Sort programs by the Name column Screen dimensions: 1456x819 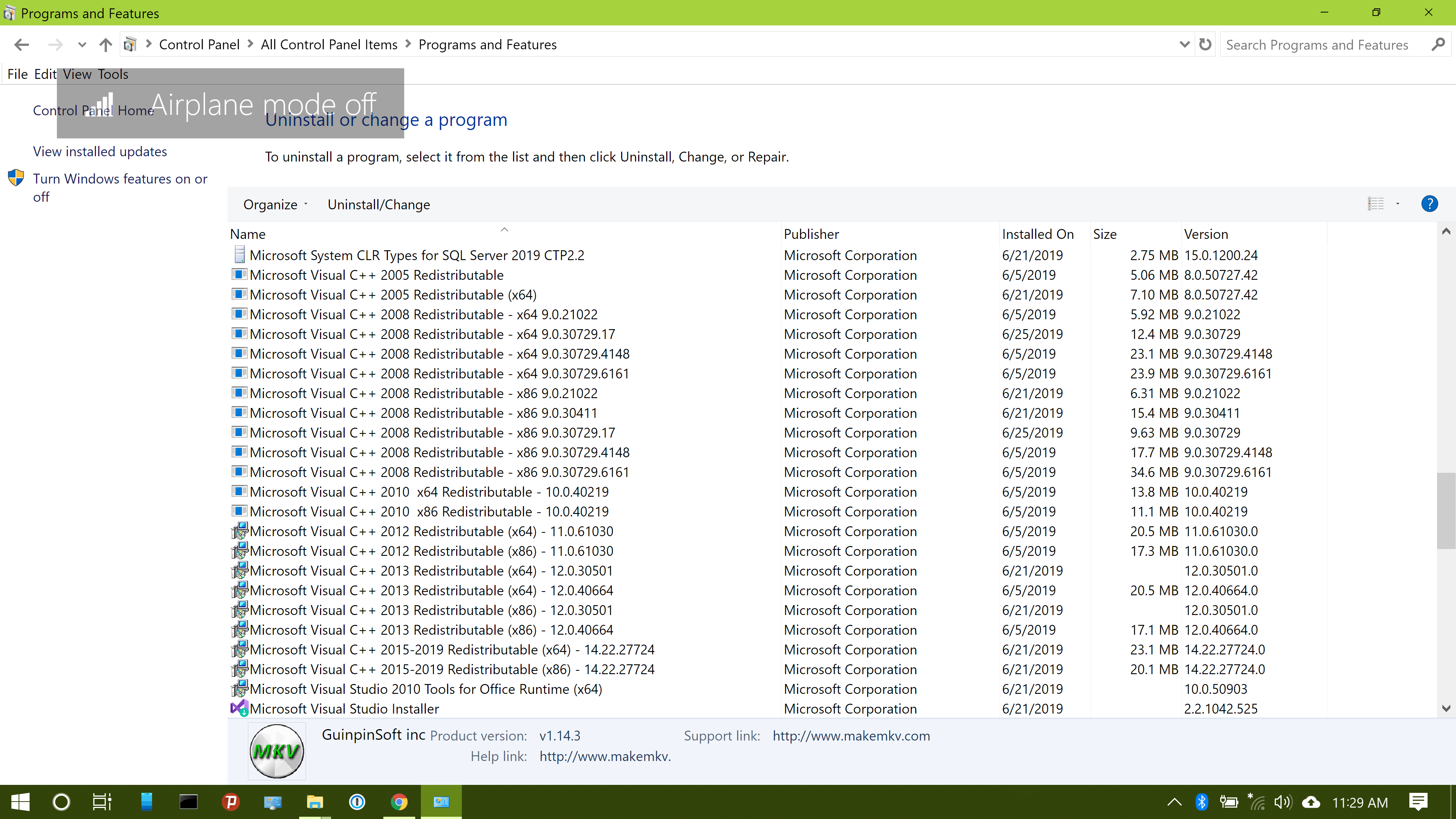[x=504, y=234]
